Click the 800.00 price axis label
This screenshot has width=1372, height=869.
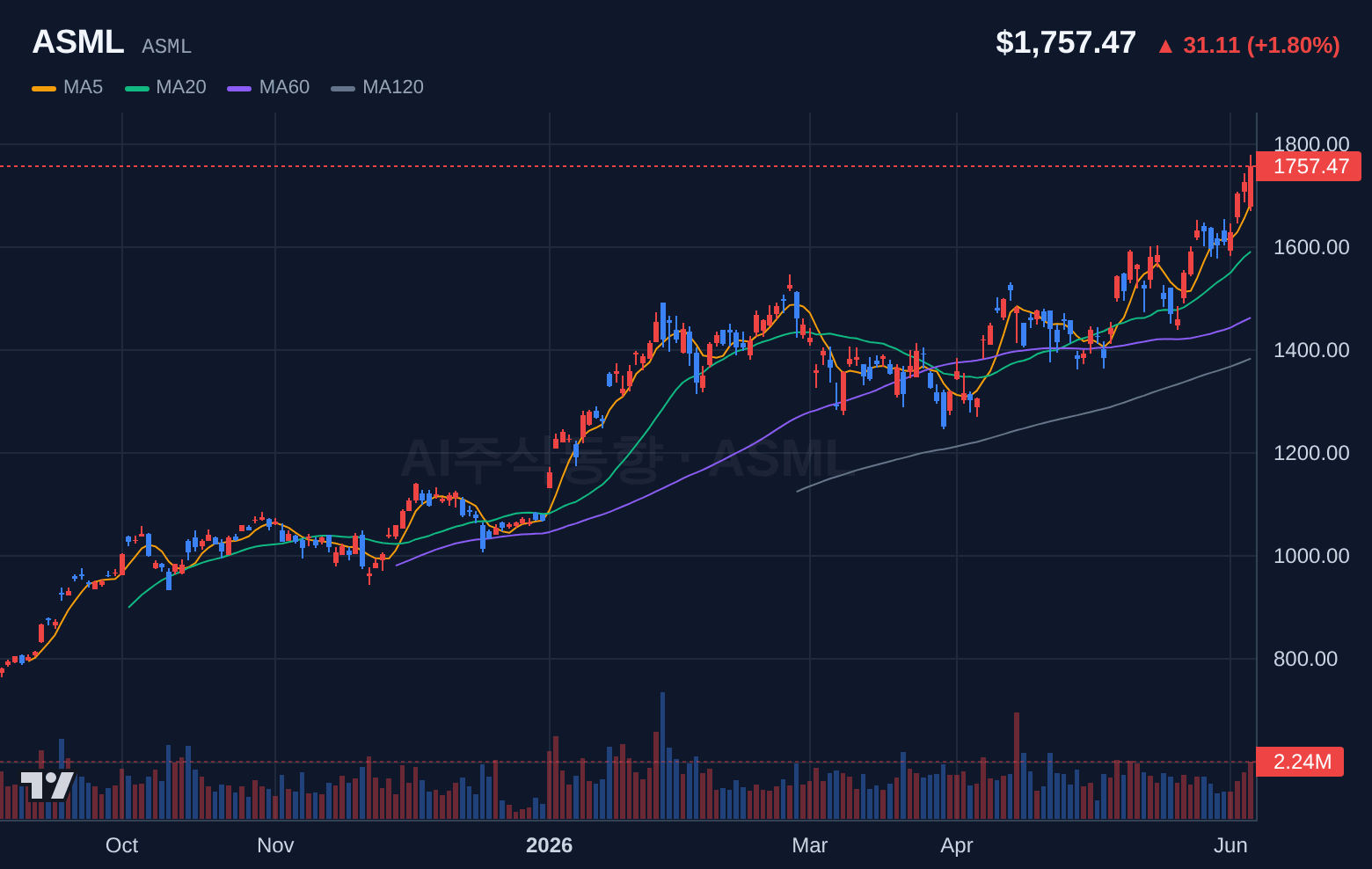1305,659
